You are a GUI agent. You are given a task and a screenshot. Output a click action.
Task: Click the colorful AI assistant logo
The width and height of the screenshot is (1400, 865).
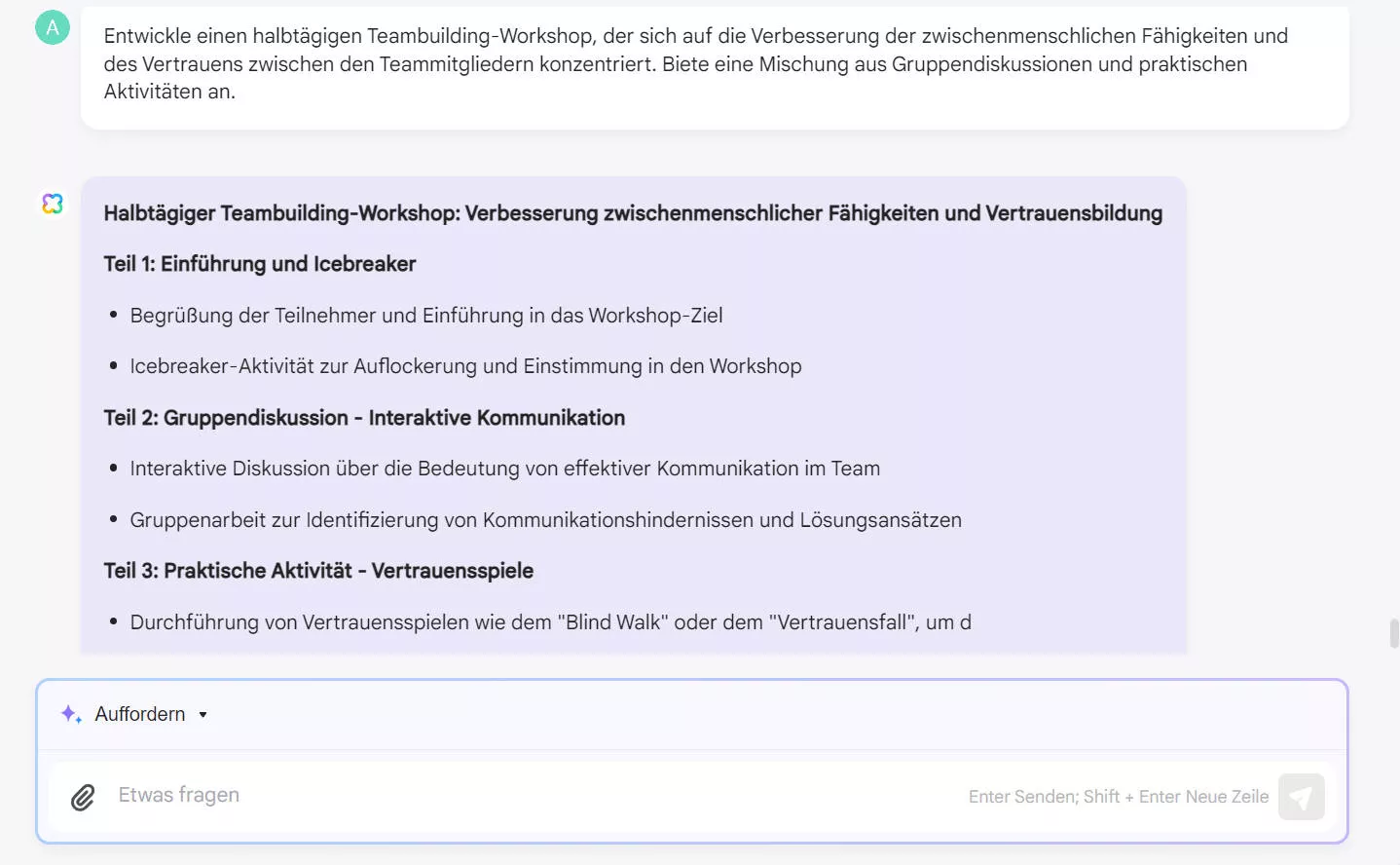click(x=53, y=203)
